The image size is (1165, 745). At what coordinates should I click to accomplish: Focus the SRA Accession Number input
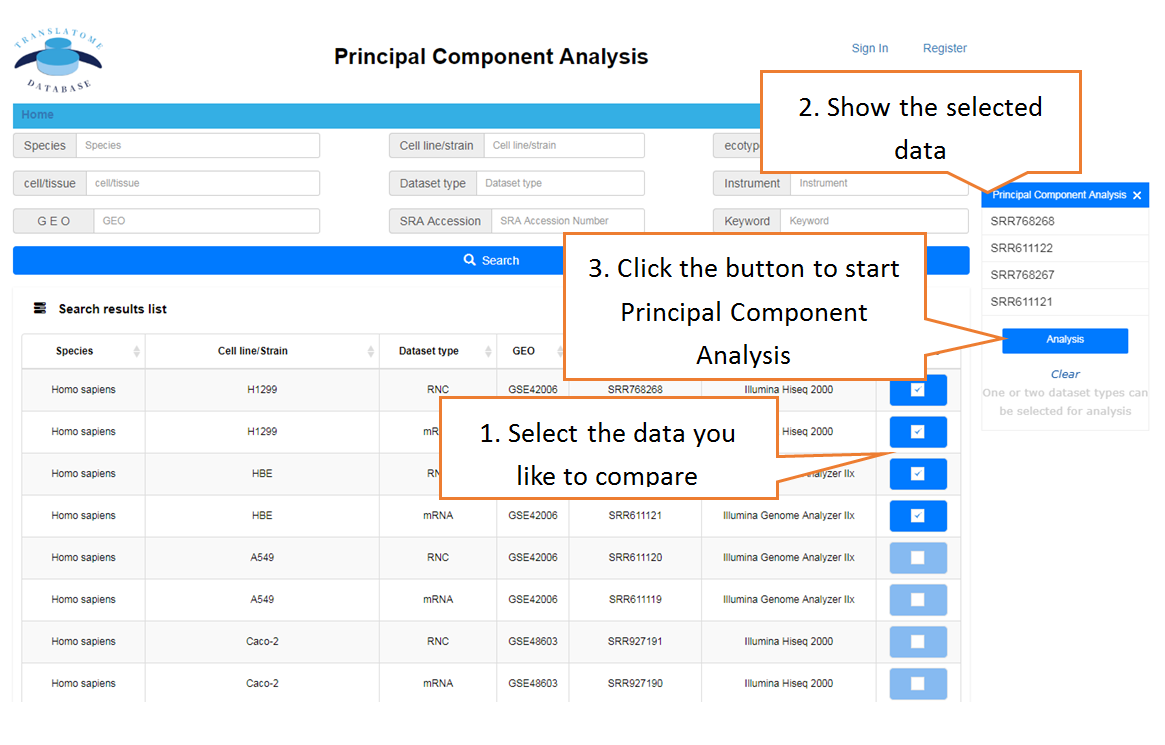568,221
